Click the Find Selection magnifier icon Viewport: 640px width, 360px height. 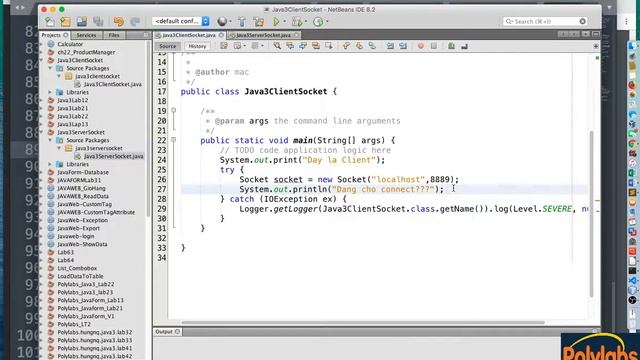coord(277,46)
